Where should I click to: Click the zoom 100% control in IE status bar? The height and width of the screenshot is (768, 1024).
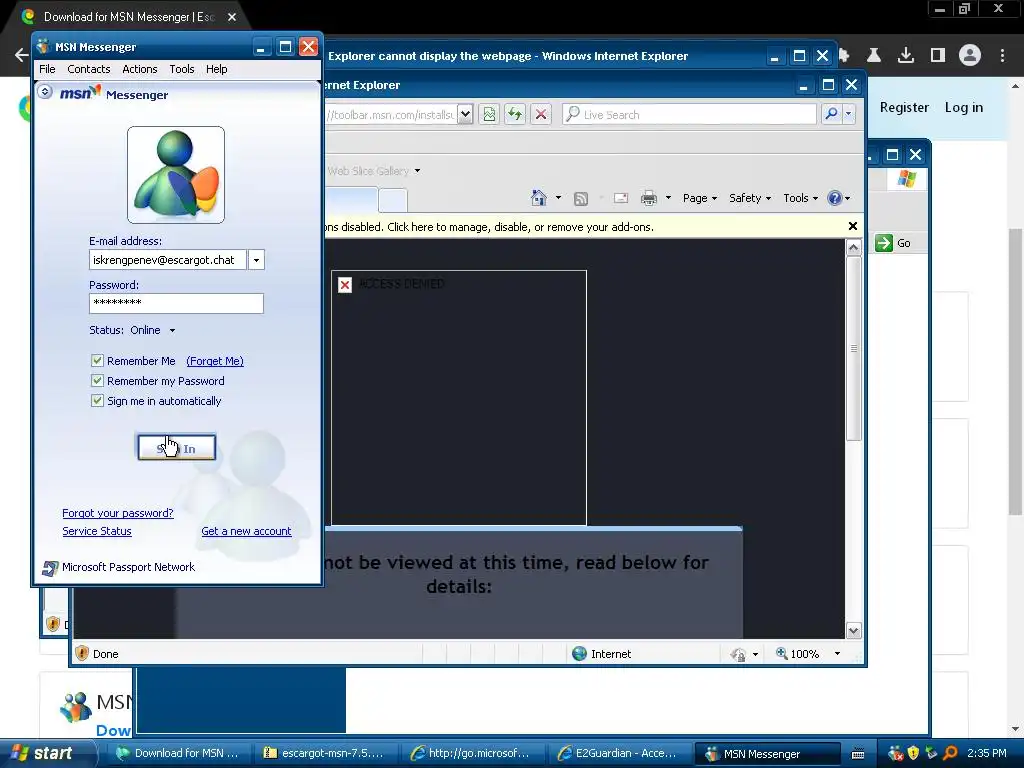[x=797, y=654]
